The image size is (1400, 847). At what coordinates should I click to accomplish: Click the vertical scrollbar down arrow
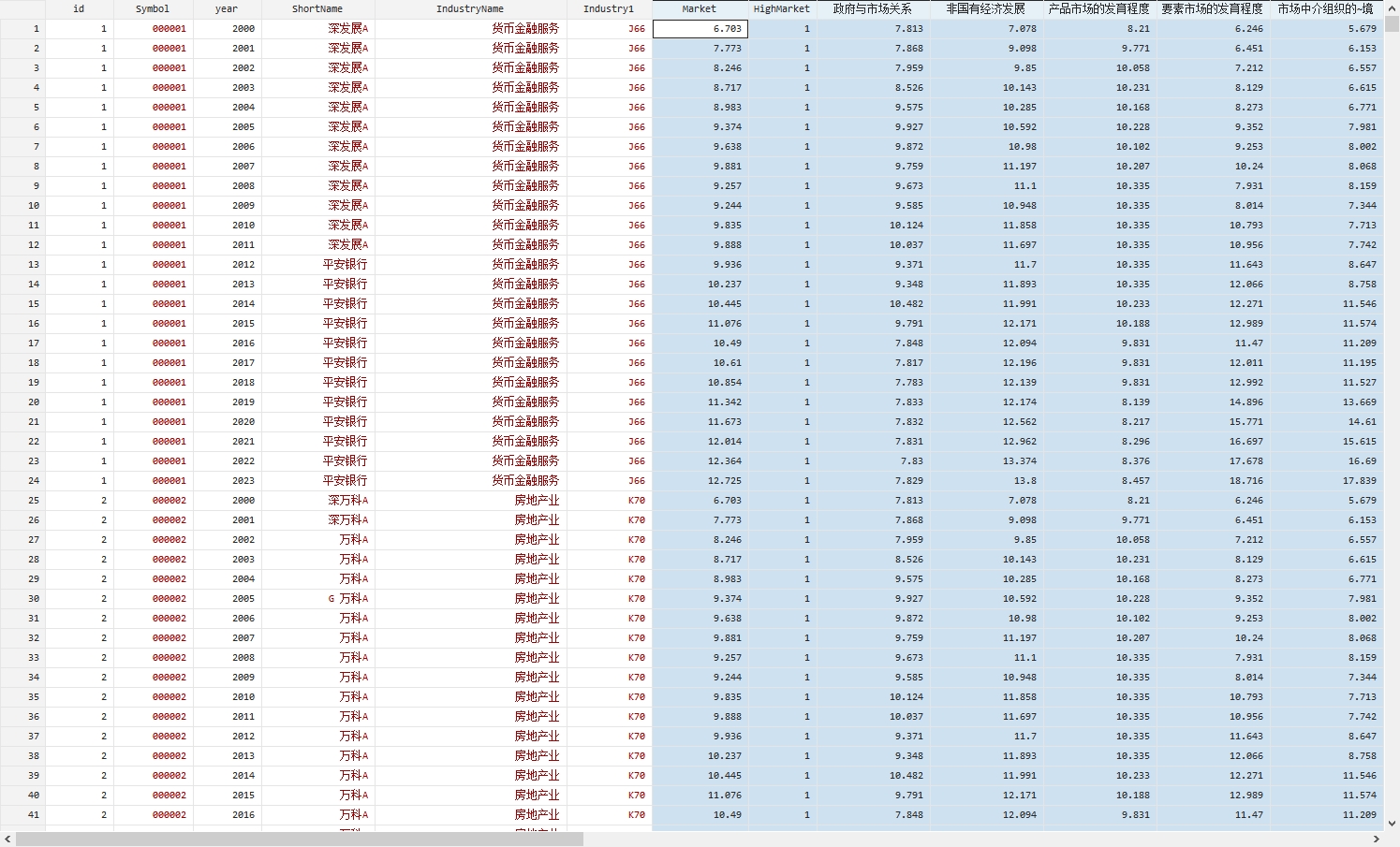[1392, 824]
